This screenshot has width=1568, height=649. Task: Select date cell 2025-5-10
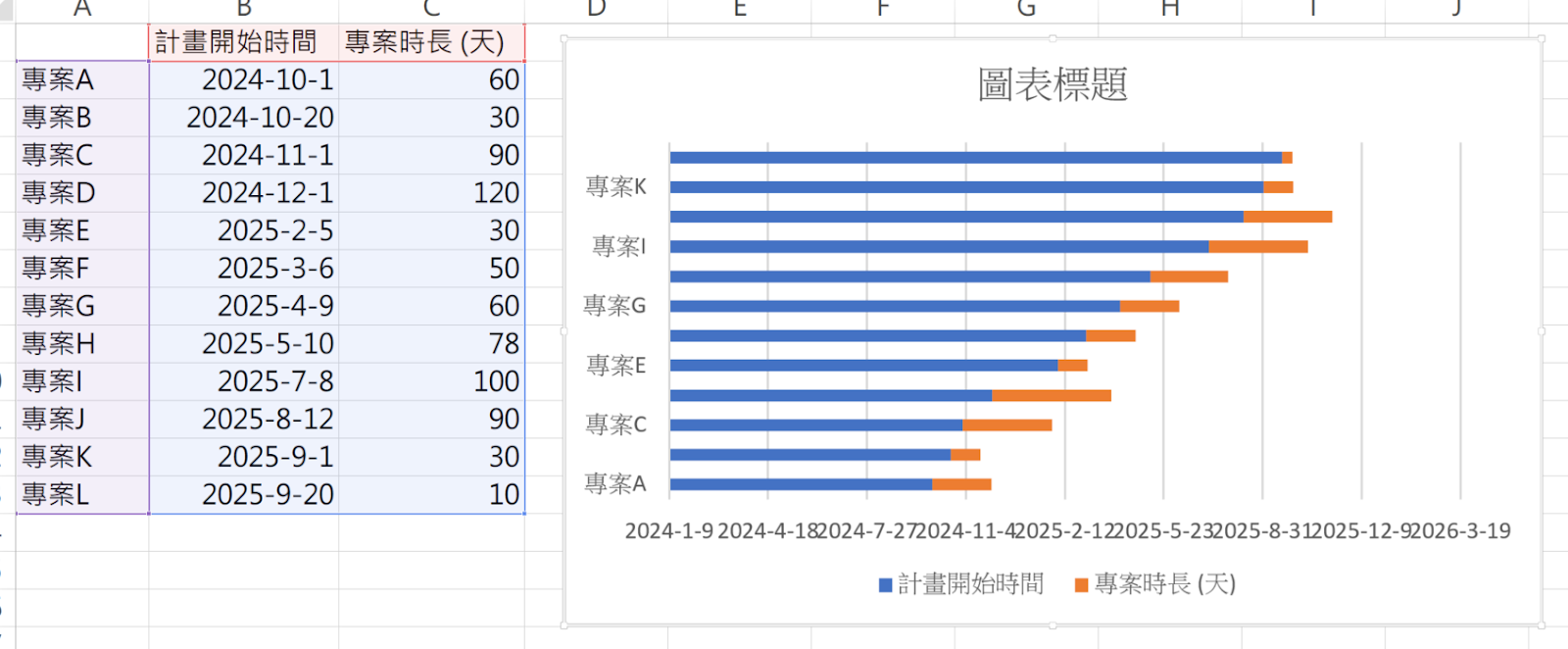(244, 344)
